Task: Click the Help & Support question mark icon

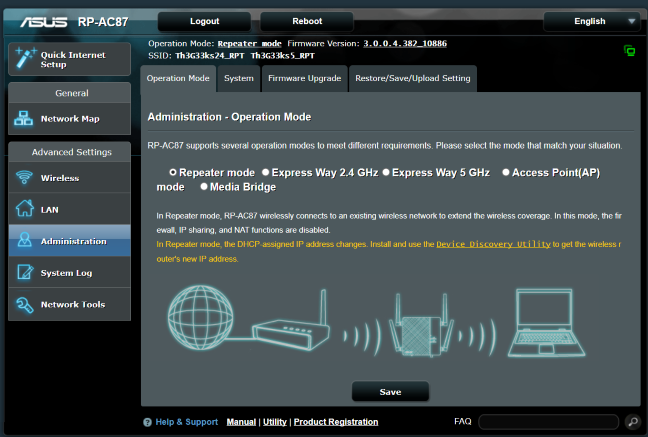Action: tap(147, 422)
